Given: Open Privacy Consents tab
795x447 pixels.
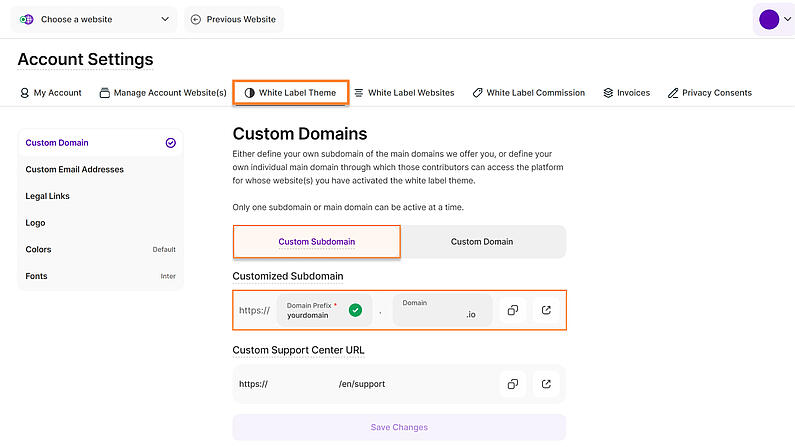Looking at the screenshot, I should 710,93.
